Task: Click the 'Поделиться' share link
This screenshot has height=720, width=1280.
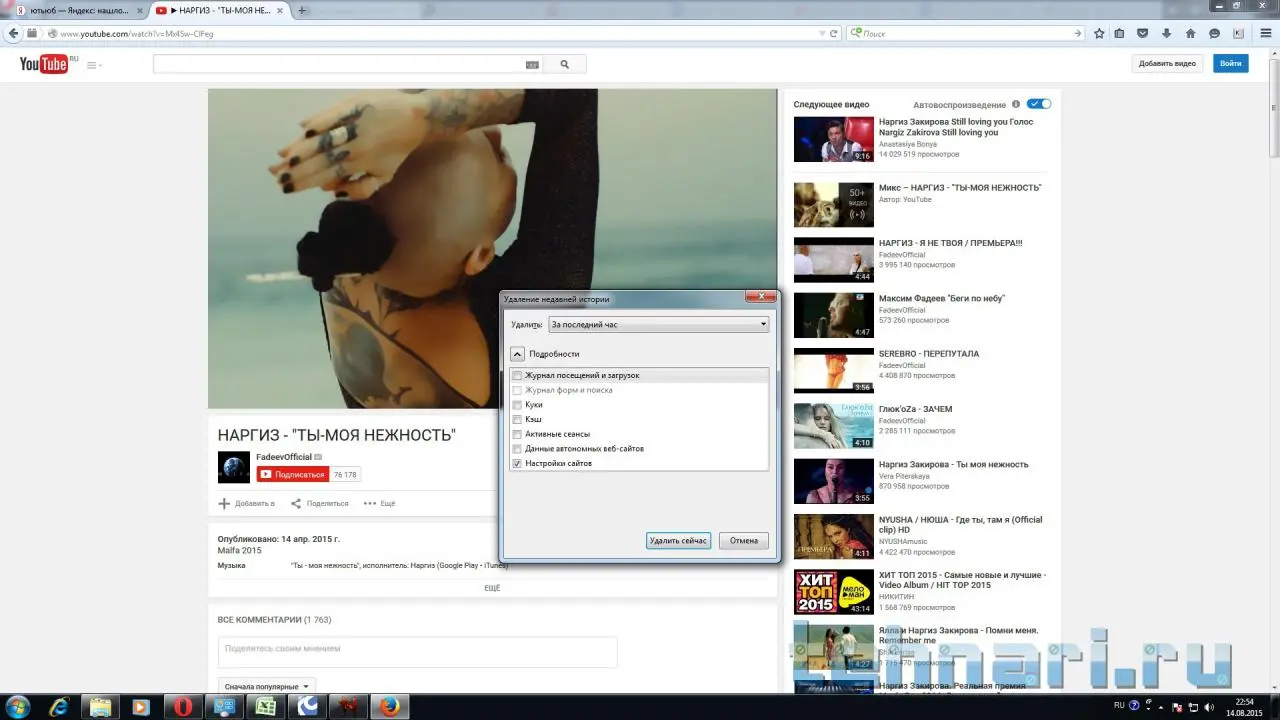Action: click(x=320, y=503)
